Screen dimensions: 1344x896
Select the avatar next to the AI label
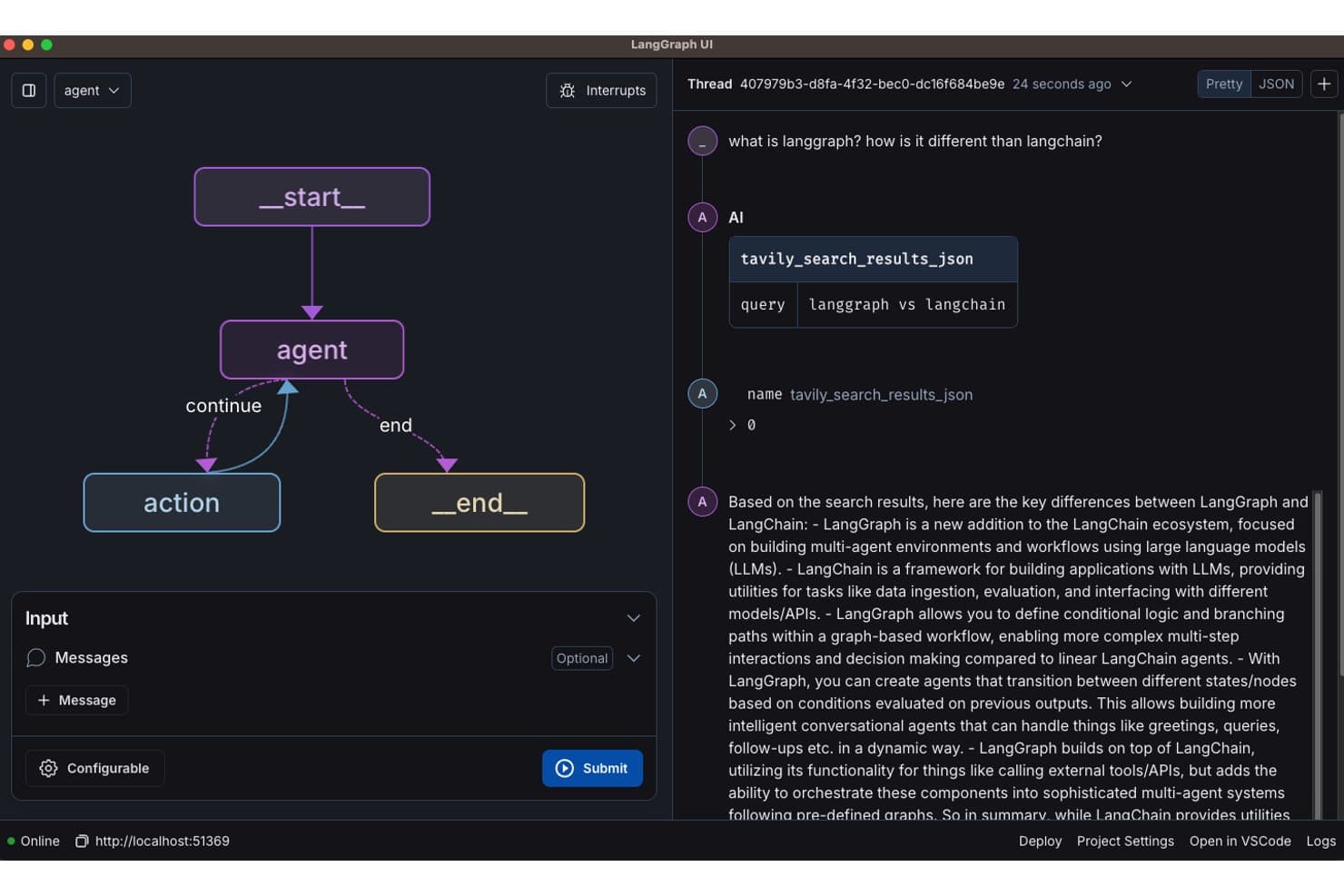point(702,218)
